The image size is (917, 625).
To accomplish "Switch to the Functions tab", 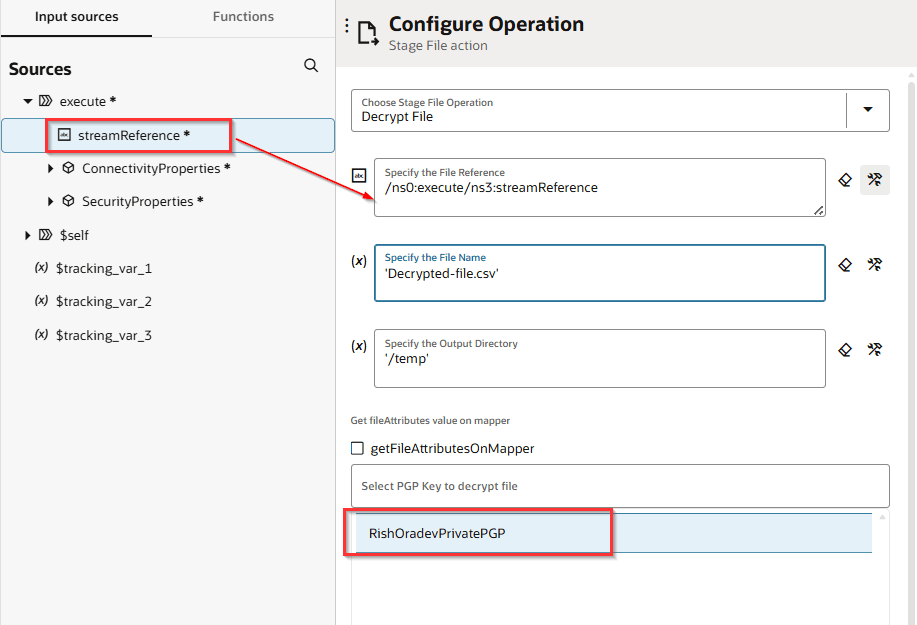I will pyautogui.click(x=243, y=17).
